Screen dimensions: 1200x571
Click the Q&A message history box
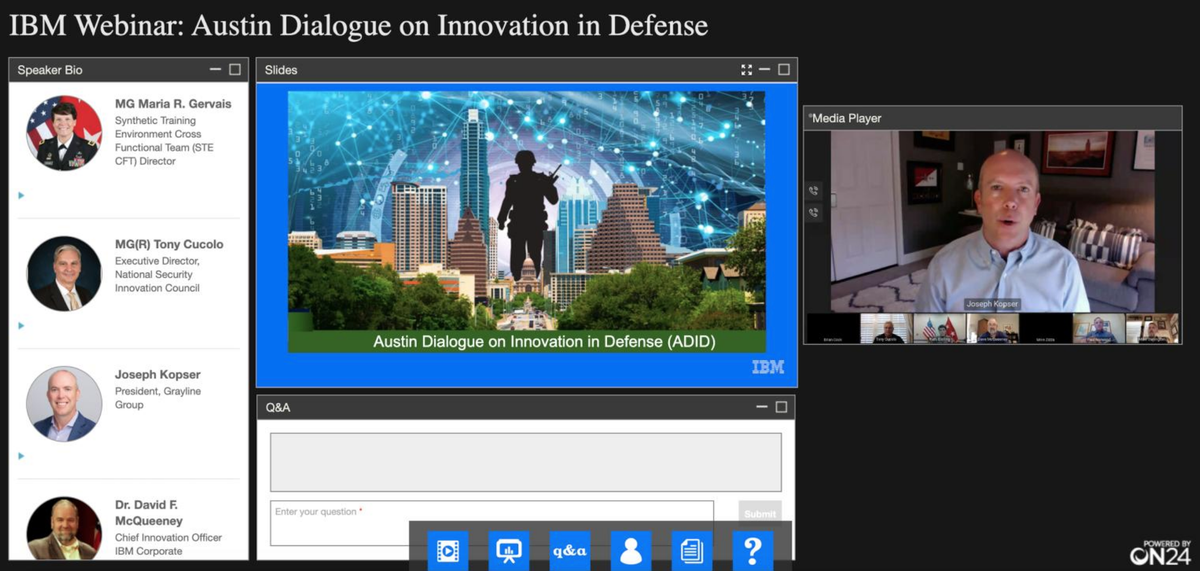526,462
